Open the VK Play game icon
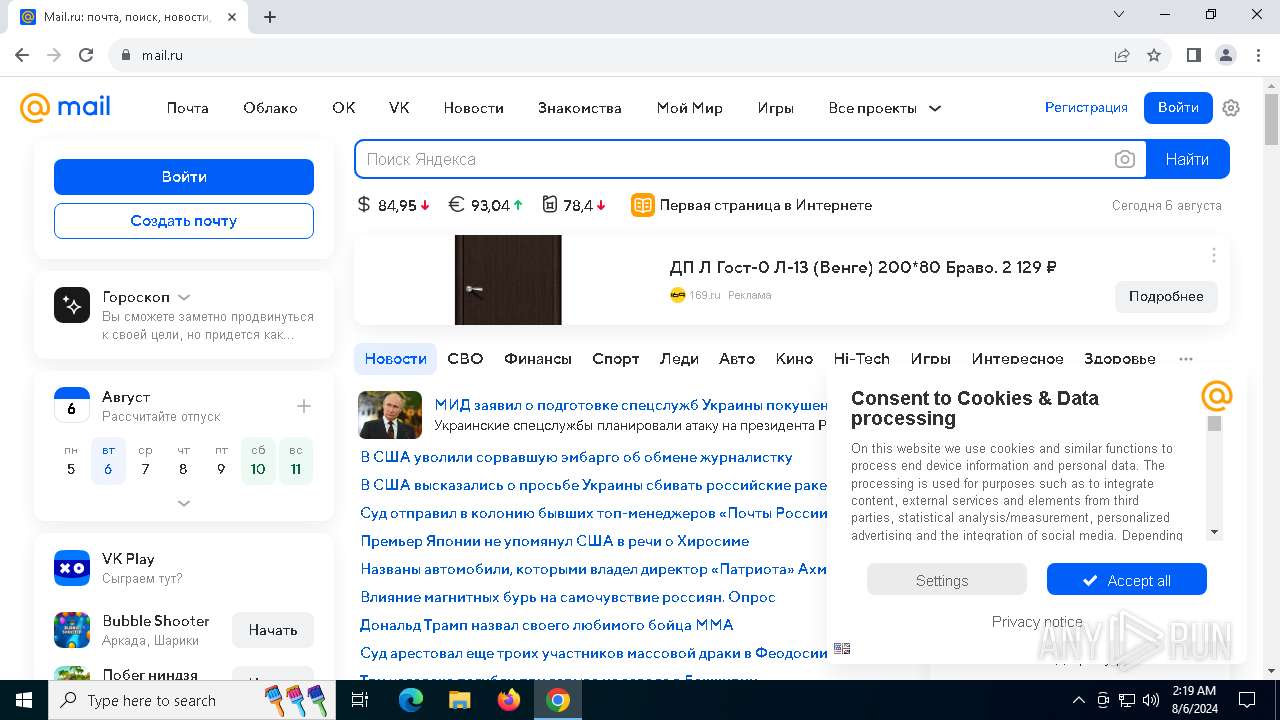 (72, 568)
